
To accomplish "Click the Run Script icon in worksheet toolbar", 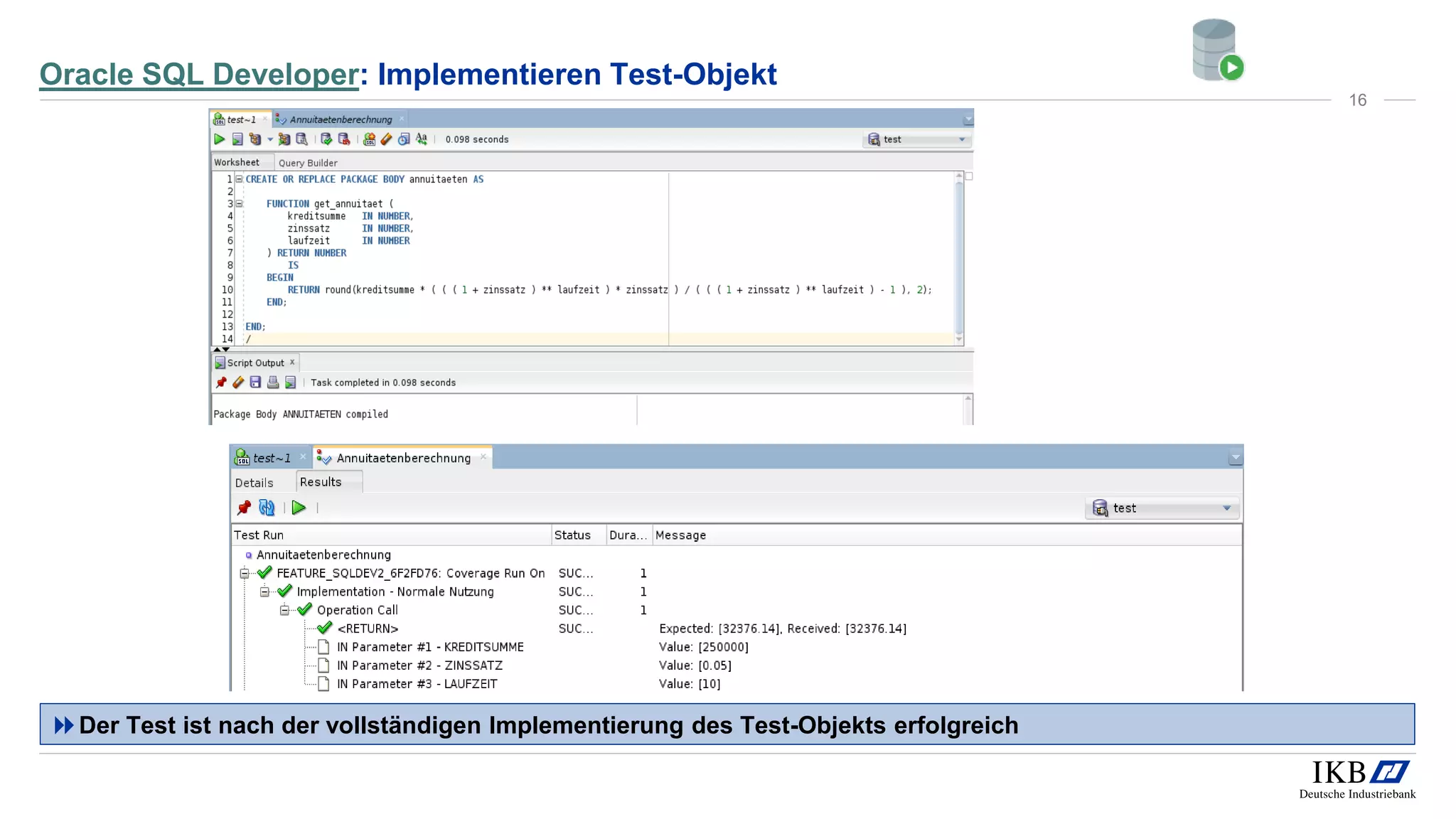I will click(x=237, y=139).
